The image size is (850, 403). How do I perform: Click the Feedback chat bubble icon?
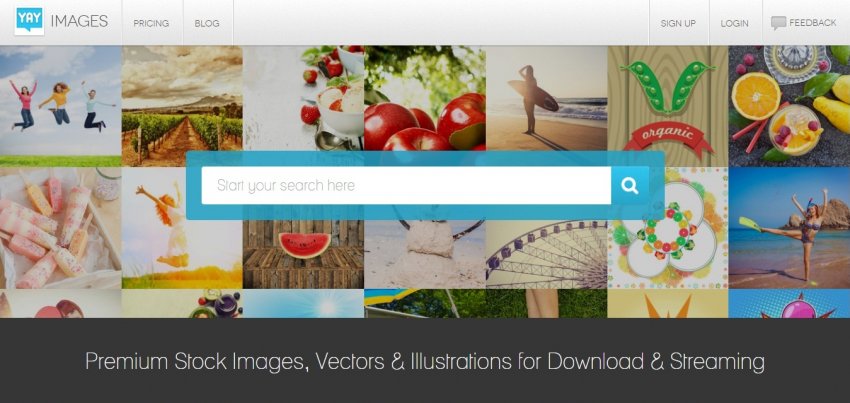pos(778,23)
